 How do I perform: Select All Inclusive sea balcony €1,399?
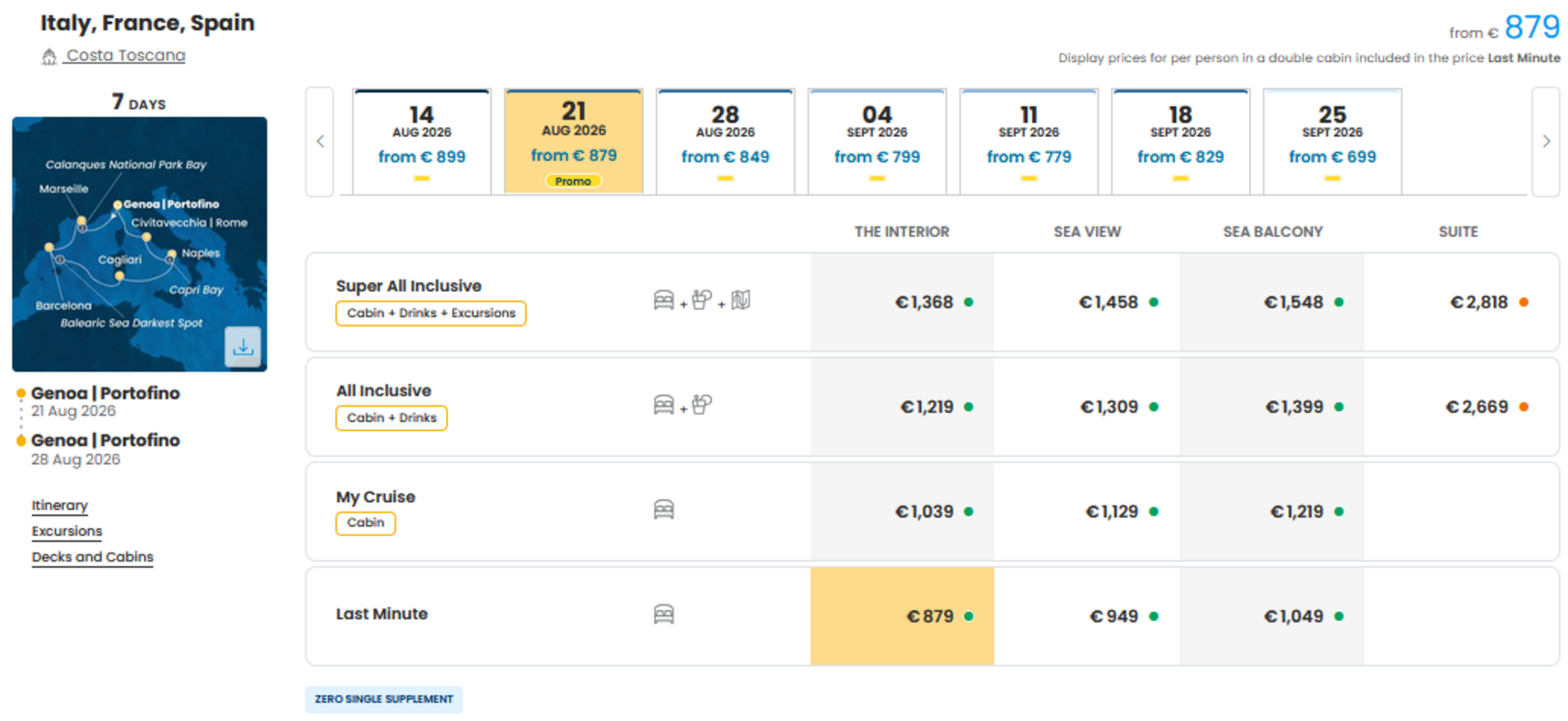click(1272, 406)
